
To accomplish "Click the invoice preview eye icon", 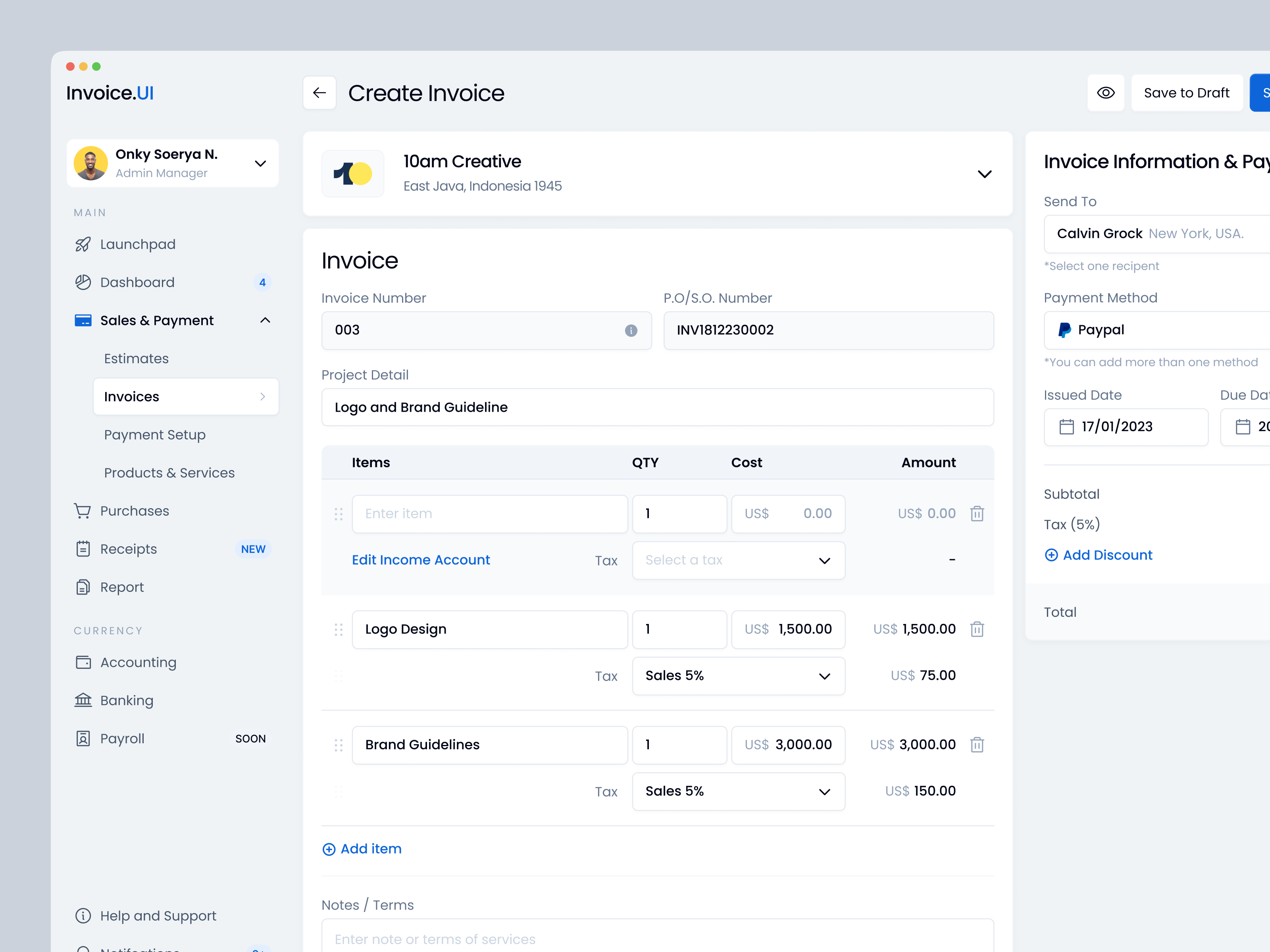I will tap(1106, 92).
